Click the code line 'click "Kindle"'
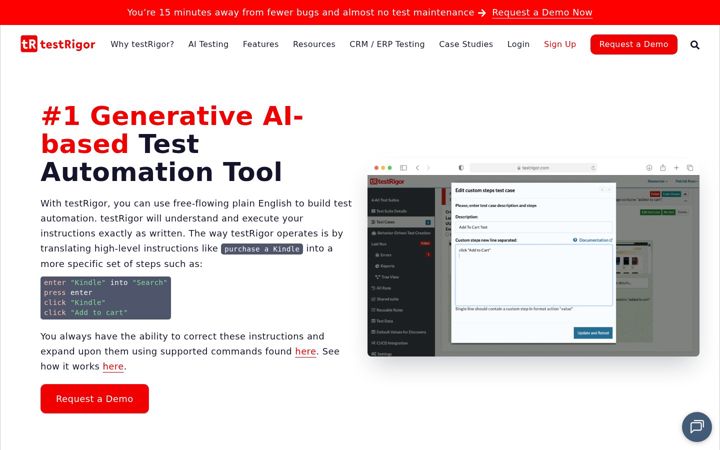 pos(74,303)
